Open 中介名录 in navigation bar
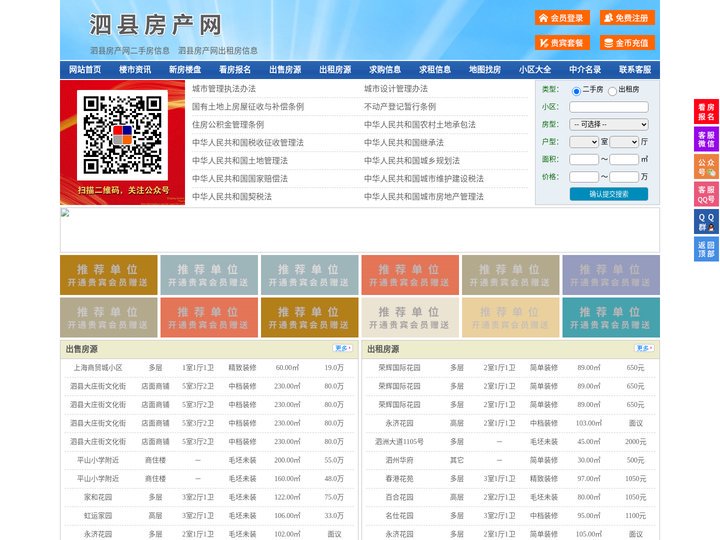720x540 pixels. (585, 70)
